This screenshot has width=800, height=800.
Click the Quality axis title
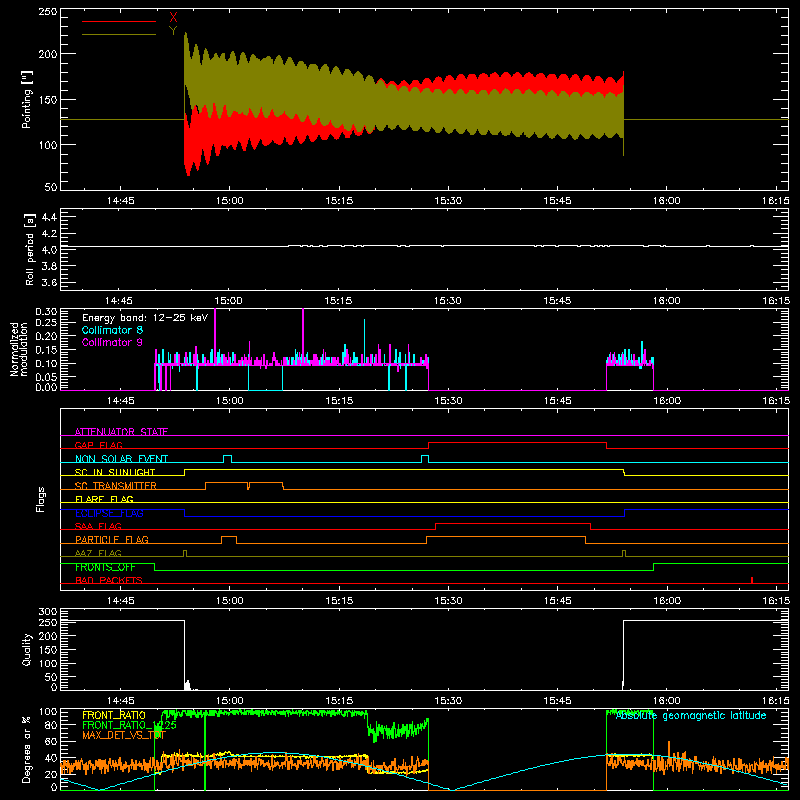[27, 649]
